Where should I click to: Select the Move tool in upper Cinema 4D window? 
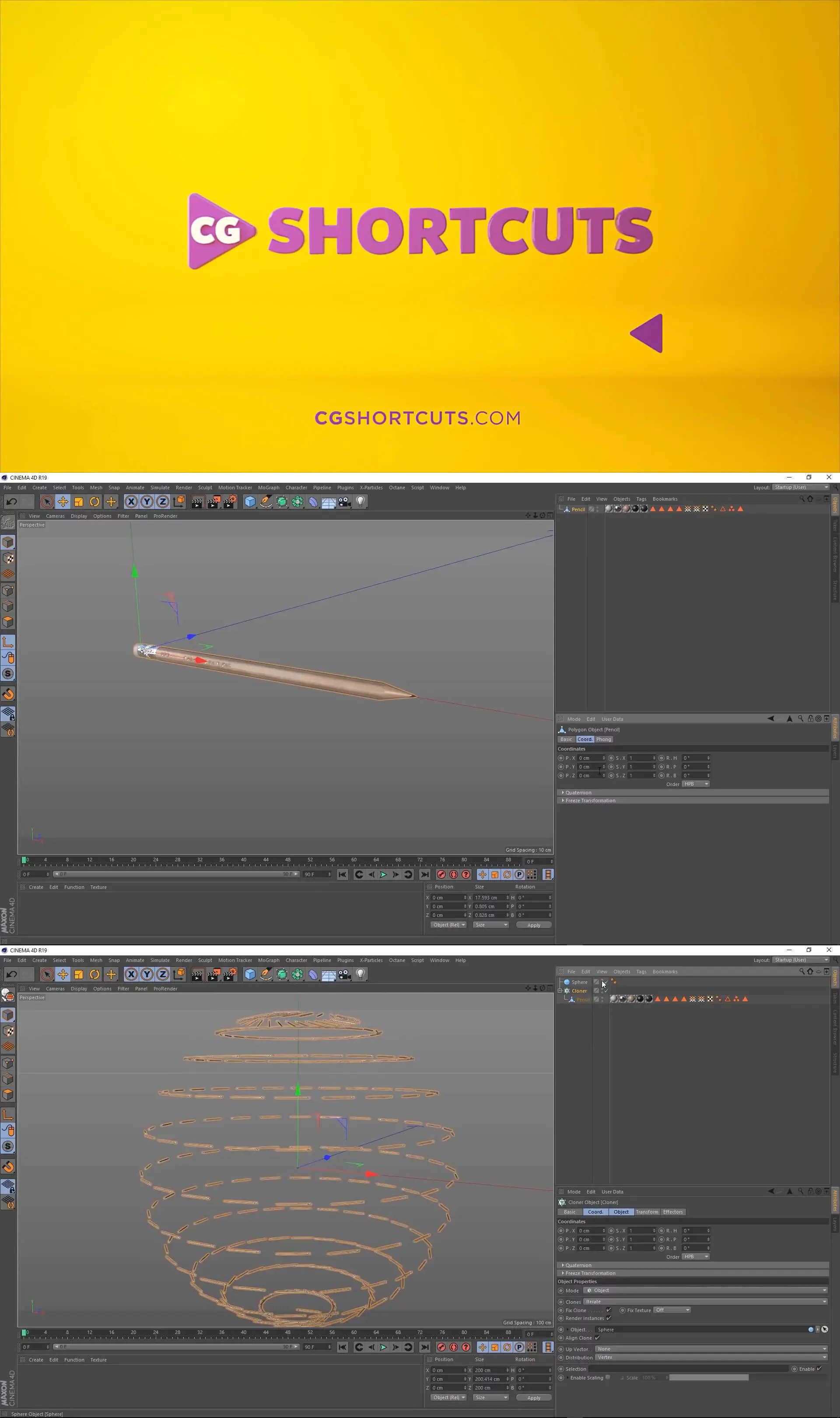[63, 502]
